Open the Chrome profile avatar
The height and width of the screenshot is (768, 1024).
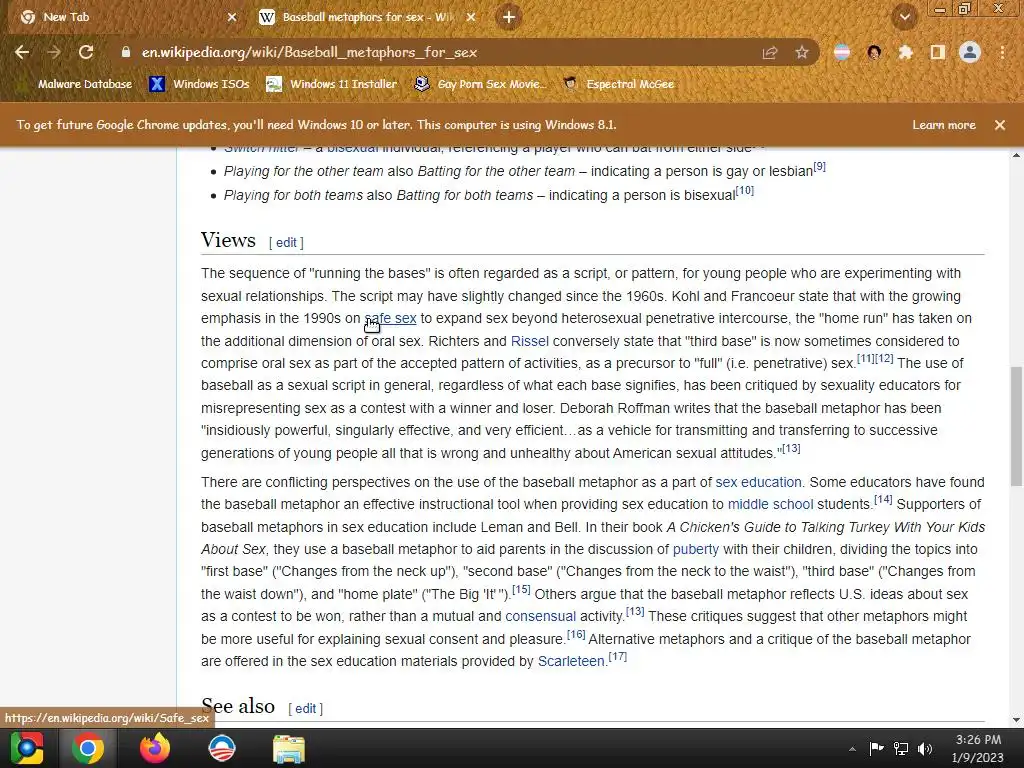click(970, 52)
